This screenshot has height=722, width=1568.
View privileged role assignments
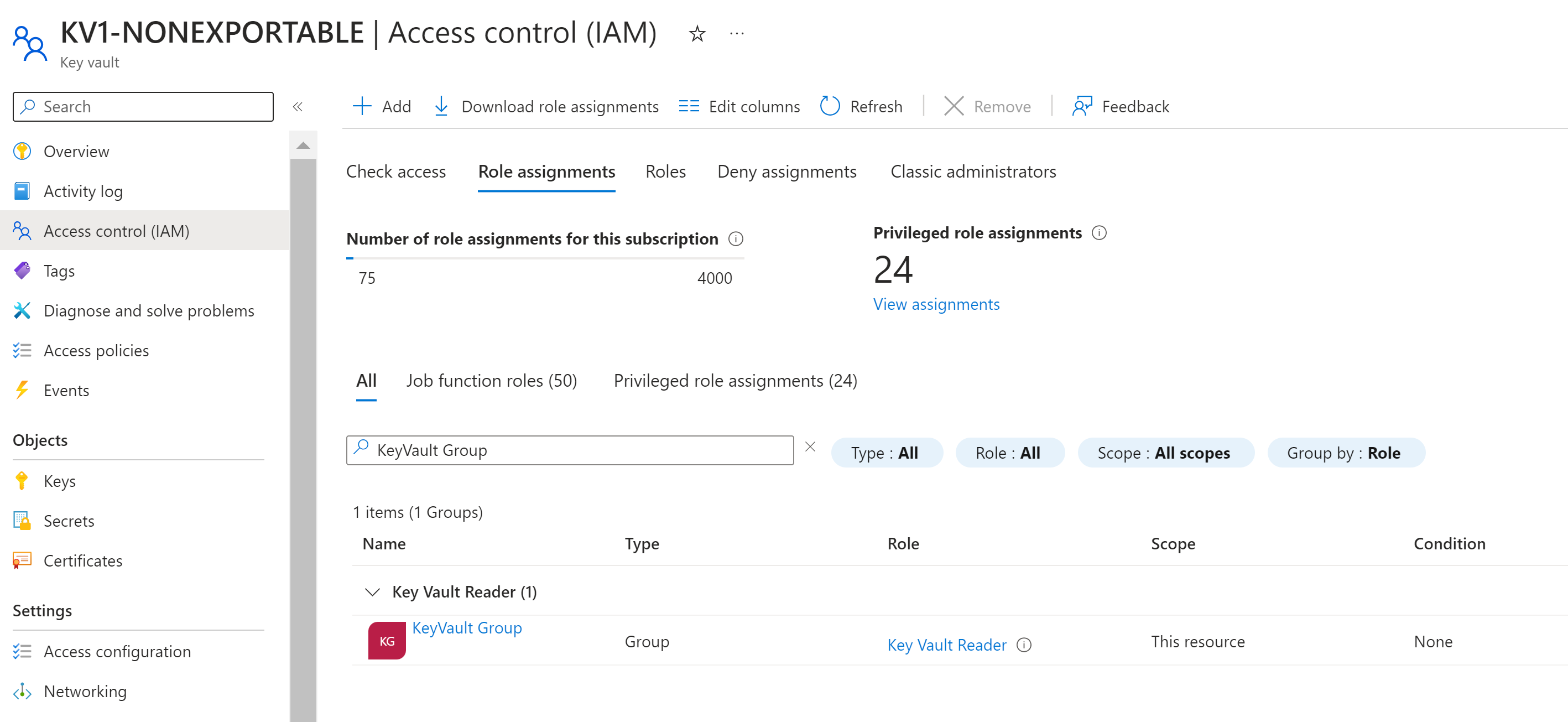pos(936,304)
